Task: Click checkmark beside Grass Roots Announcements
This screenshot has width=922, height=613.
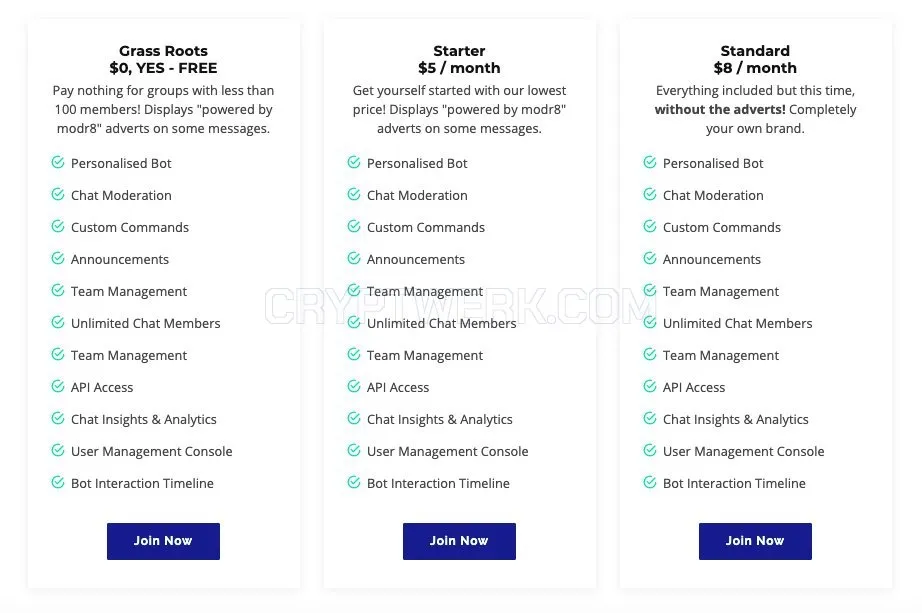Action: (x=58, y=258)
